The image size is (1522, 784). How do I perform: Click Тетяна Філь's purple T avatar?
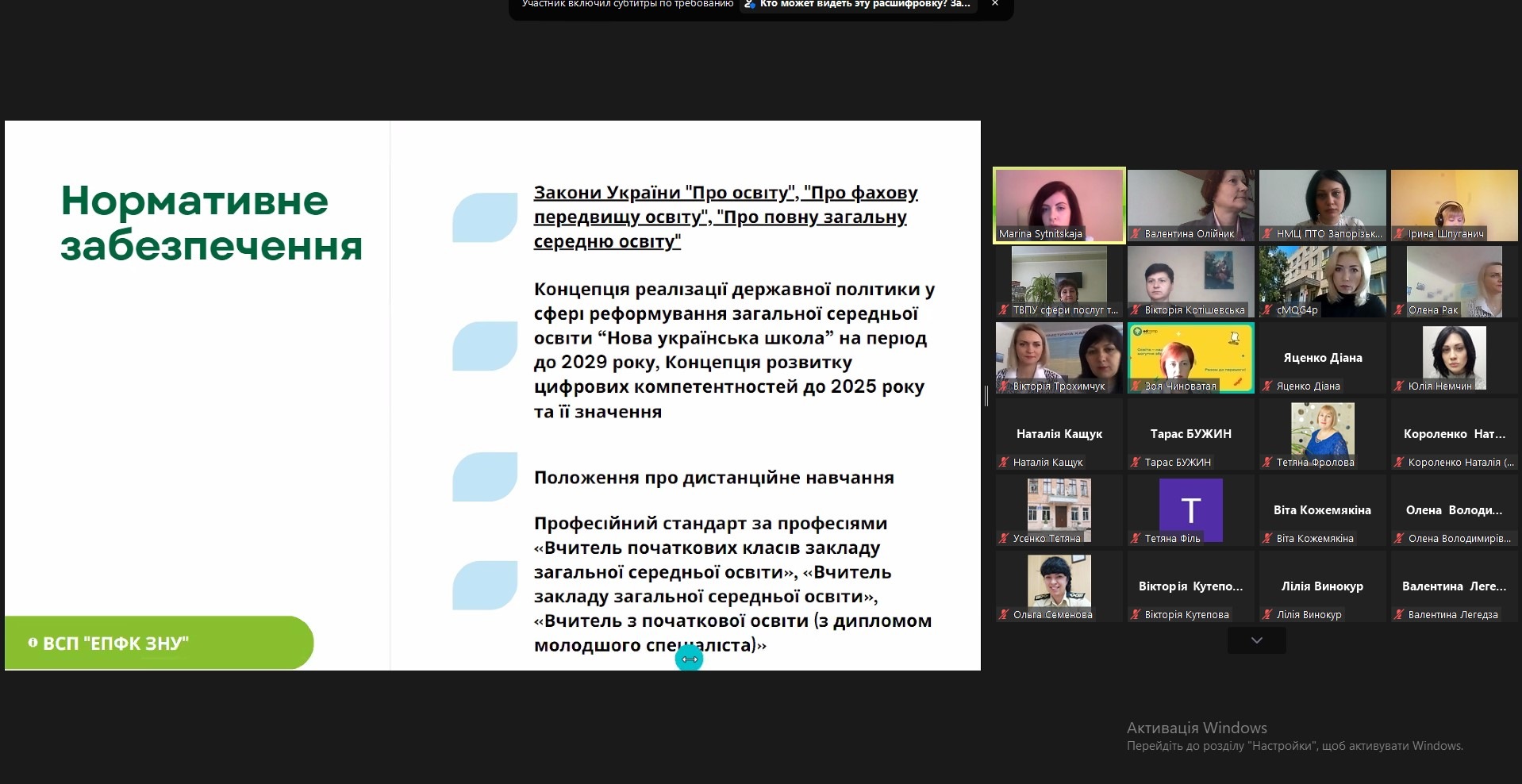(1190, 509)
